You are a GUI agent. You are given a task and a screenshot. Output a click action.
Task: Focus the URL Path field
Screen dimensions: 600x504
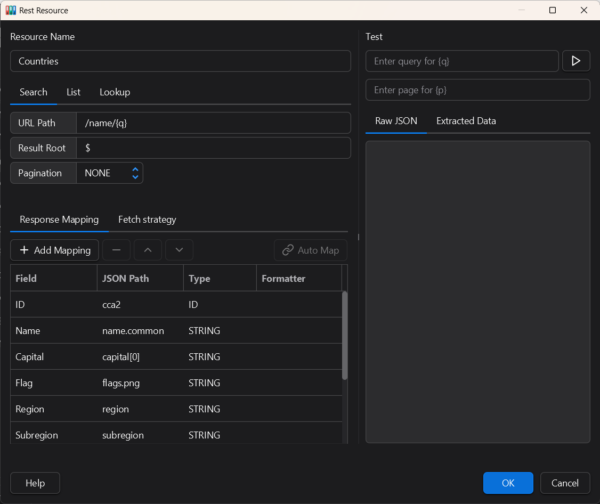click(213, 123)
